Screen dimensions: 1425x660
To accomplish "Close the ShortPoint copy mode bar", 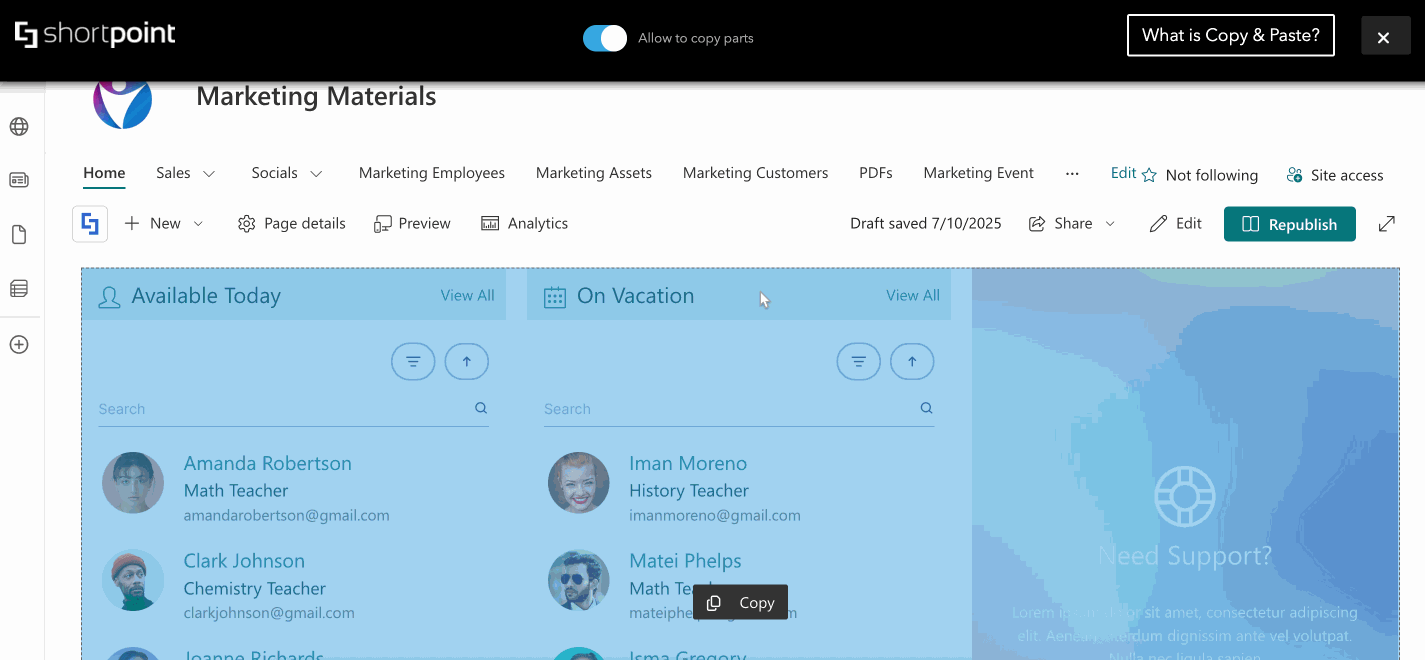I will (1385, 36).
